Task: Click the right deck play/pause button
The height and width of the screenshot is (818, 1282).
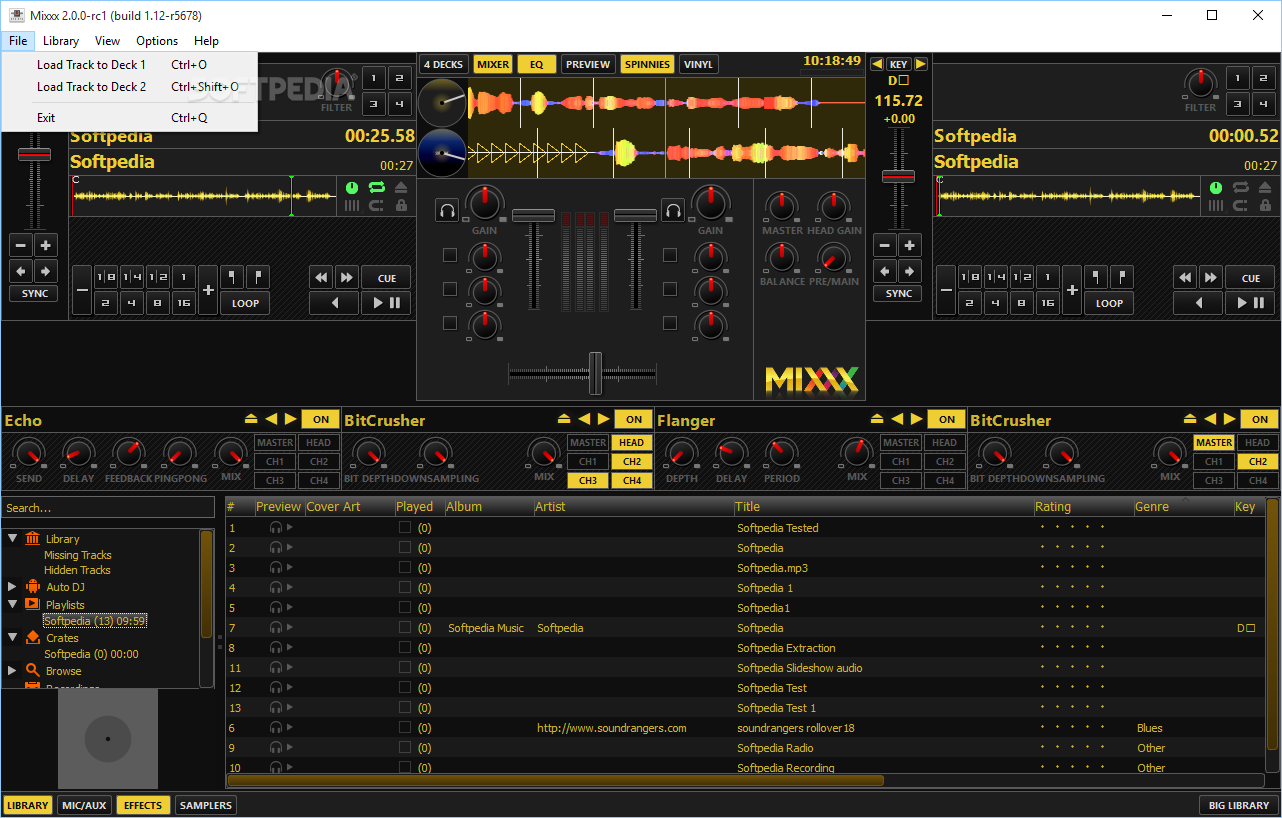Action: coord(1250,303)
